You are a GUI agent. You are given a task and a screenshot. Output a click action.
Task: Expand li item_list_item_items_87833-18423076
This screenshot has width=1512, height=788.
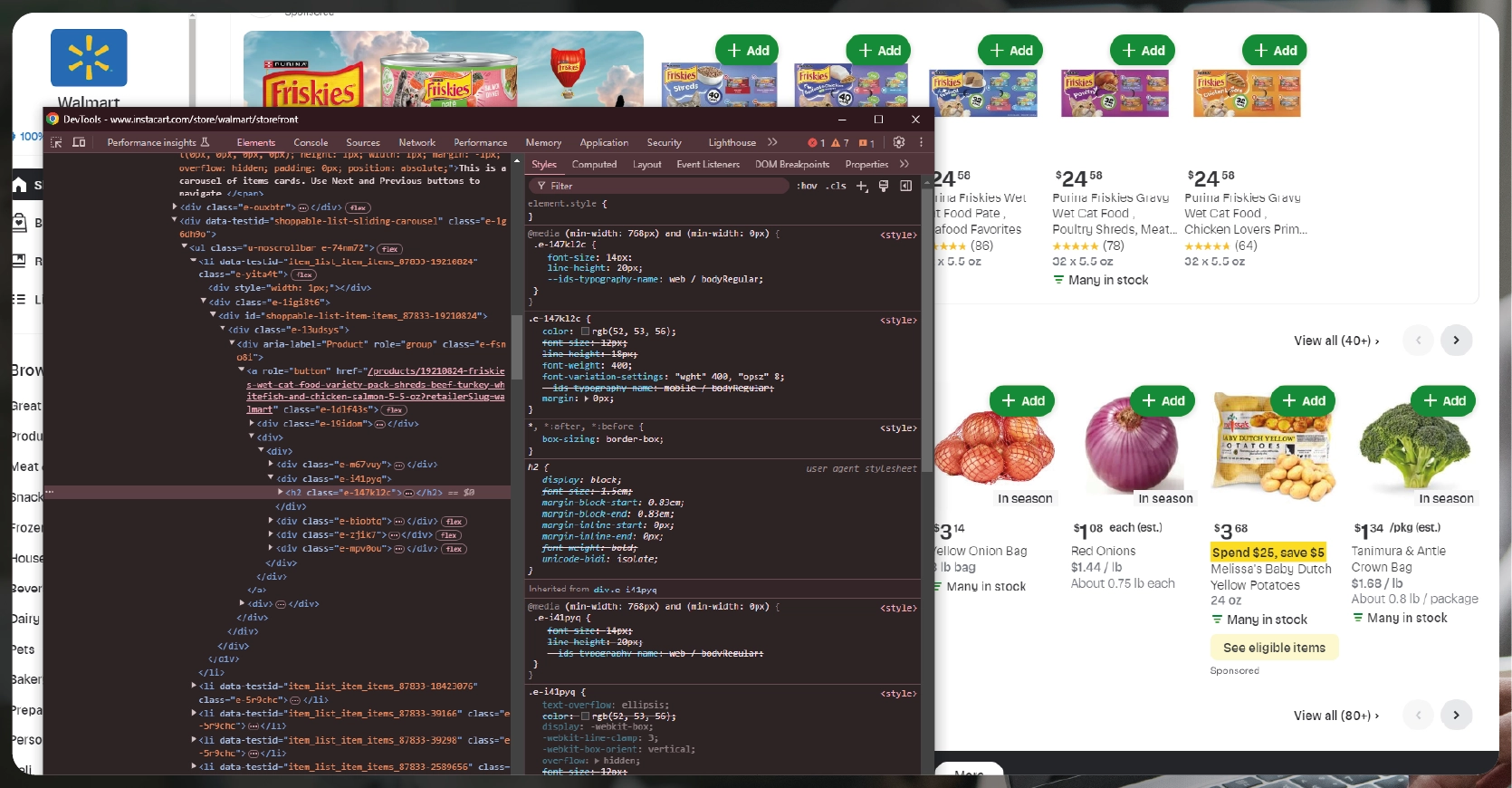194,687
